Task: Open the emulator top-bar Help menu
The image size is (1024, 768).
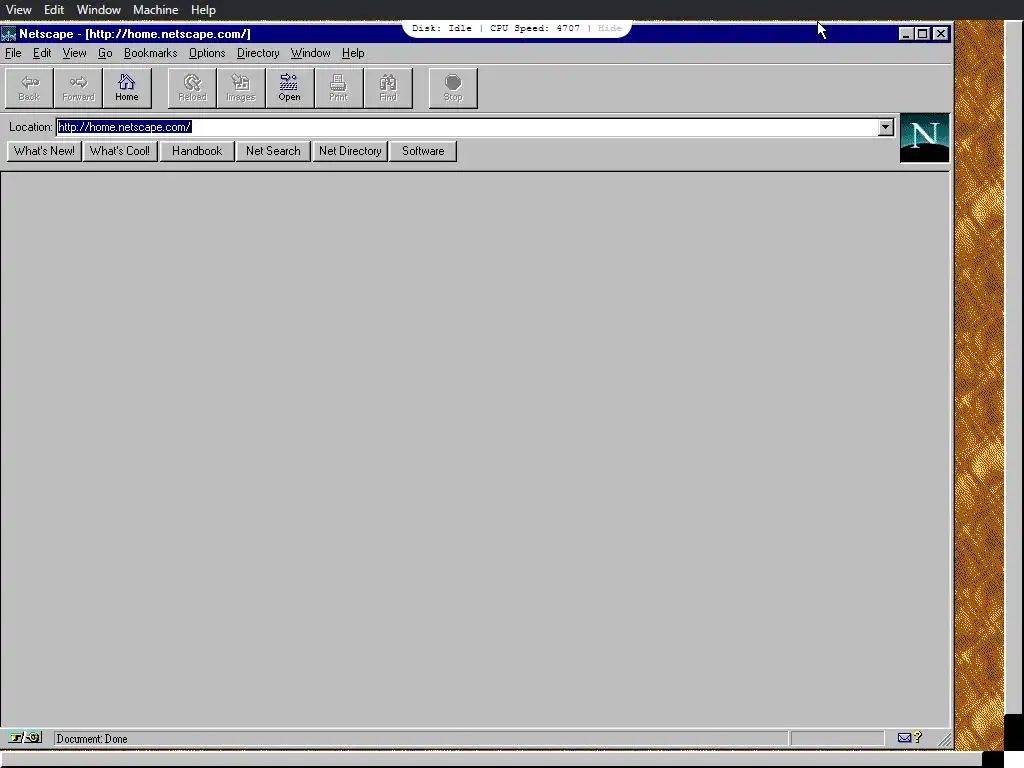Action: pos(203,10)
